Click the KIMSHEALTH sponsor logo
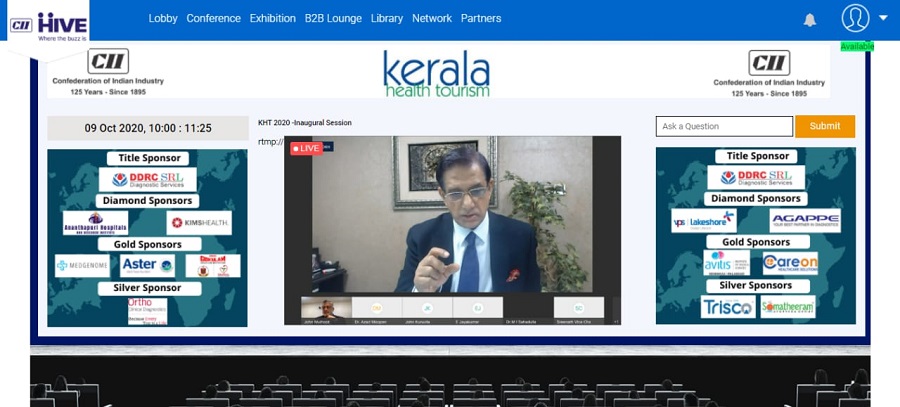This screenshot has width=900, height=407. (199, 222)
